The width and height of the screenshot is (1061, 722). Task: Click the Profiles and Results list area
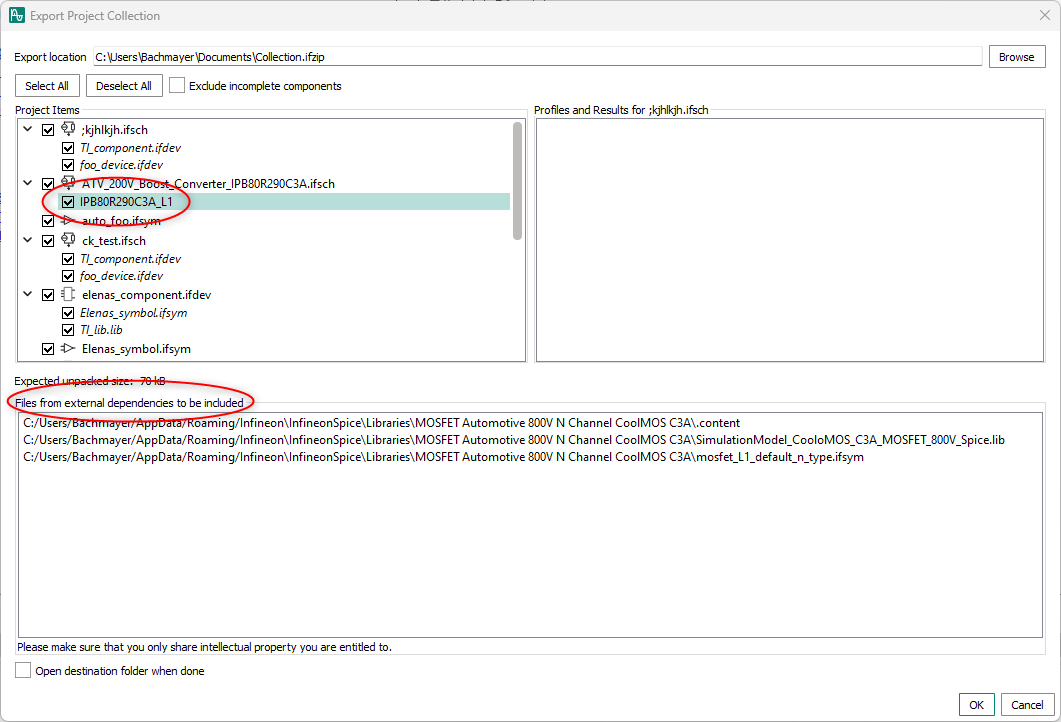point(790,240)
